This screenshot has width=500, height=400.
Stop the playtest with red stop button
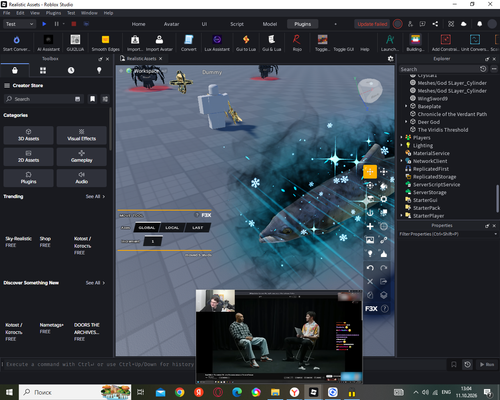click(x=74, y=24)
